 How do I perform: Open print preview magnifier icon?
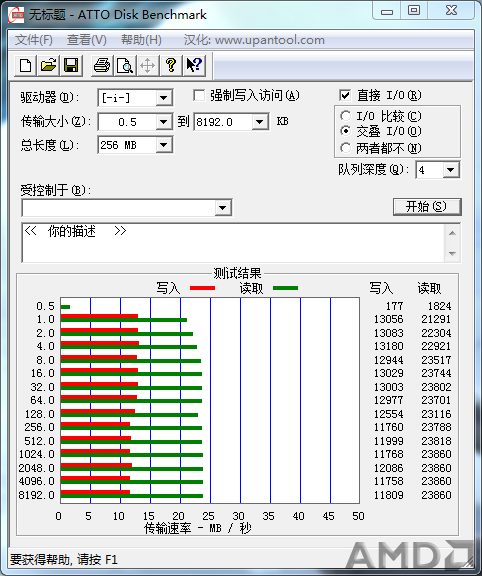click(125, 65)
